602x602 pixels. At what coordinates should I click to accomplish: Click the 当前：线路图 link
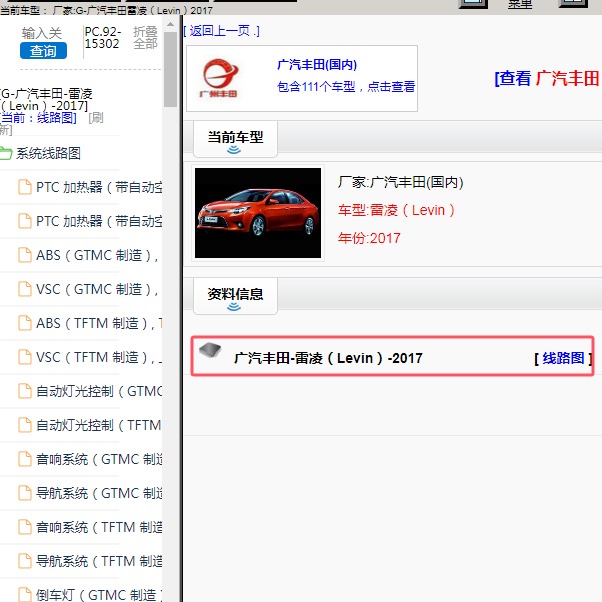pos(38,117)
